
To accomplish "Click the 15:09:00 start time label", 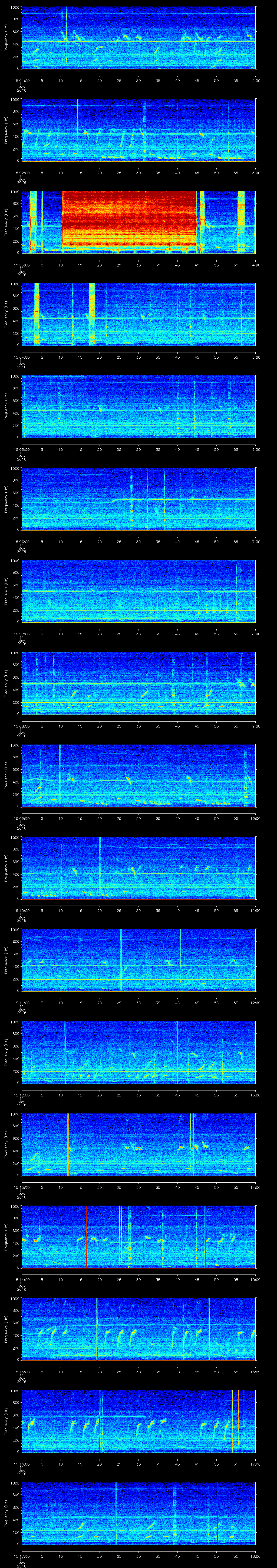I will click(x=22, y=819).
